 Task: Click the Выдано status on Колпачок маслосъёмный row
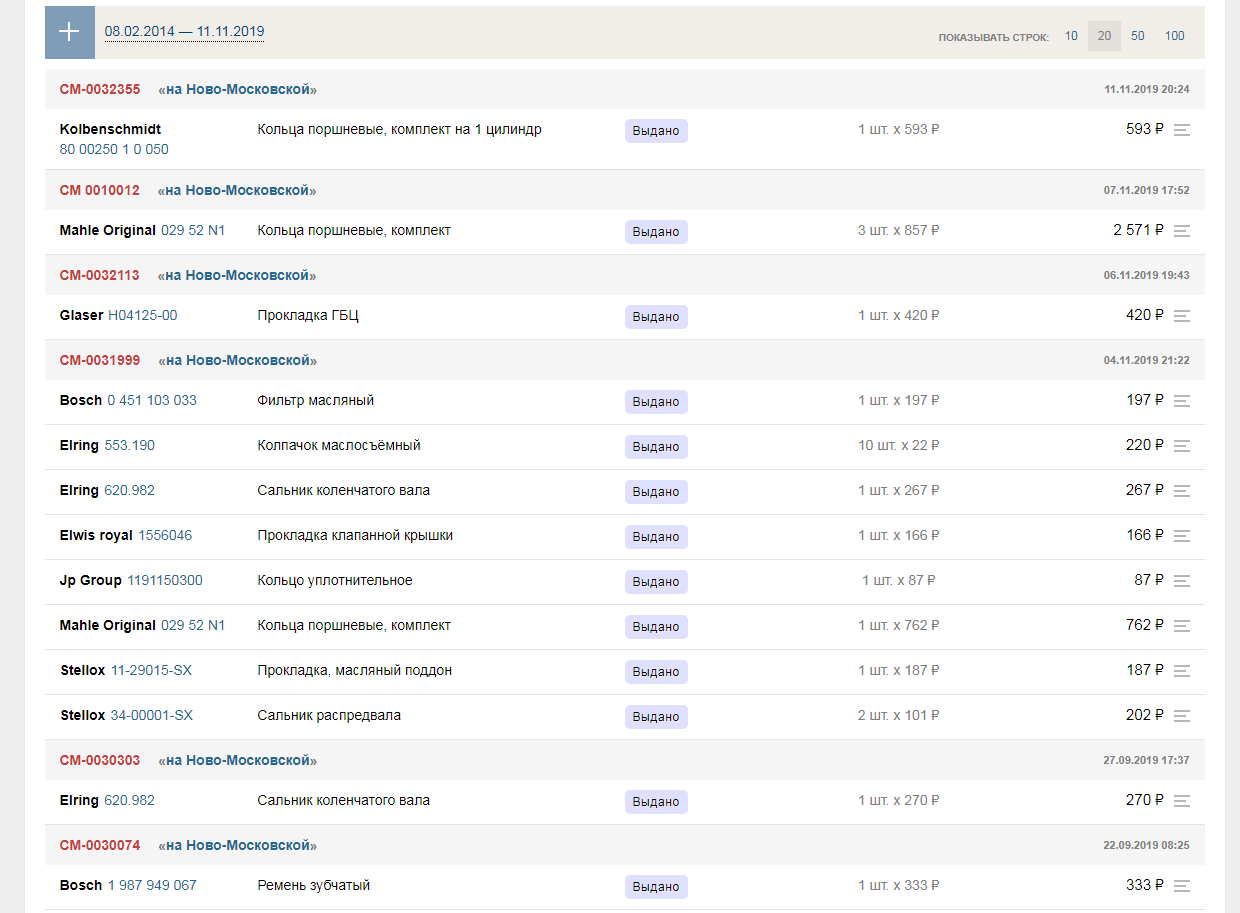(x=656, y=446)
